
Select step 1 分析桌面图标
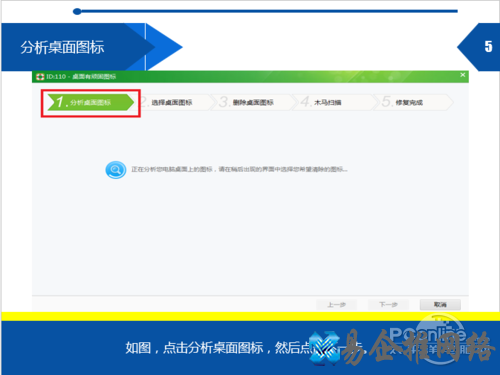(91, 102)
